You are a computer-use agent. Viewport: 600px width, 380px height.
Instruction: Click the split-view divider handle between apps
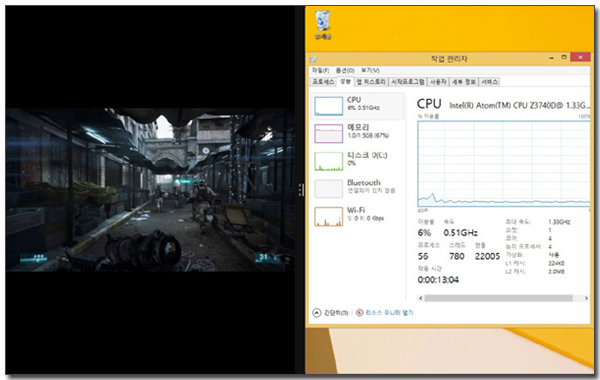(301, 190)
